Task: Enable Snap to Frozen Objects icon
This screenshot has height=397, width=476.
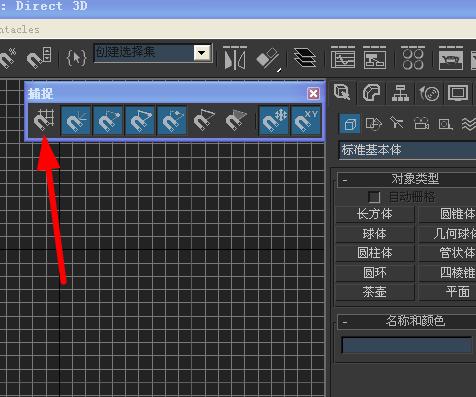Action: [x=274, y=120]
